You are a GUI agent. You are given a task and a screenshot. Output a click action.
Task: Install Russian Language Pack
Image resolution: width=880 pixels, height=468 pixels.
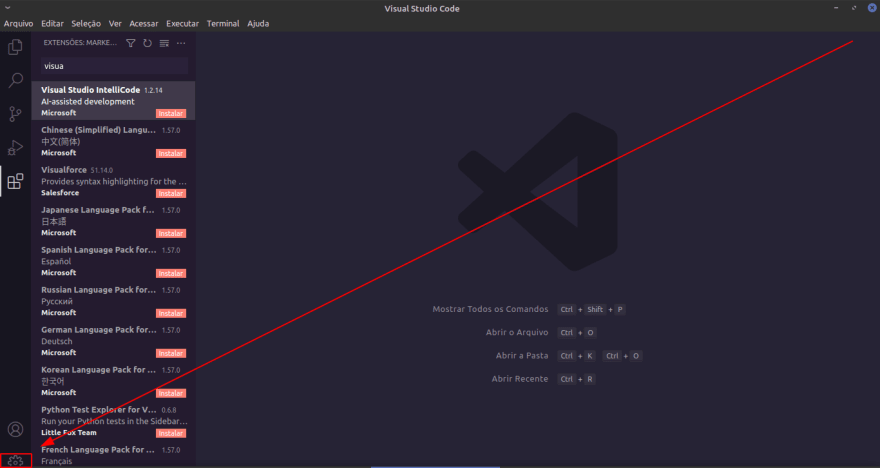171,313
